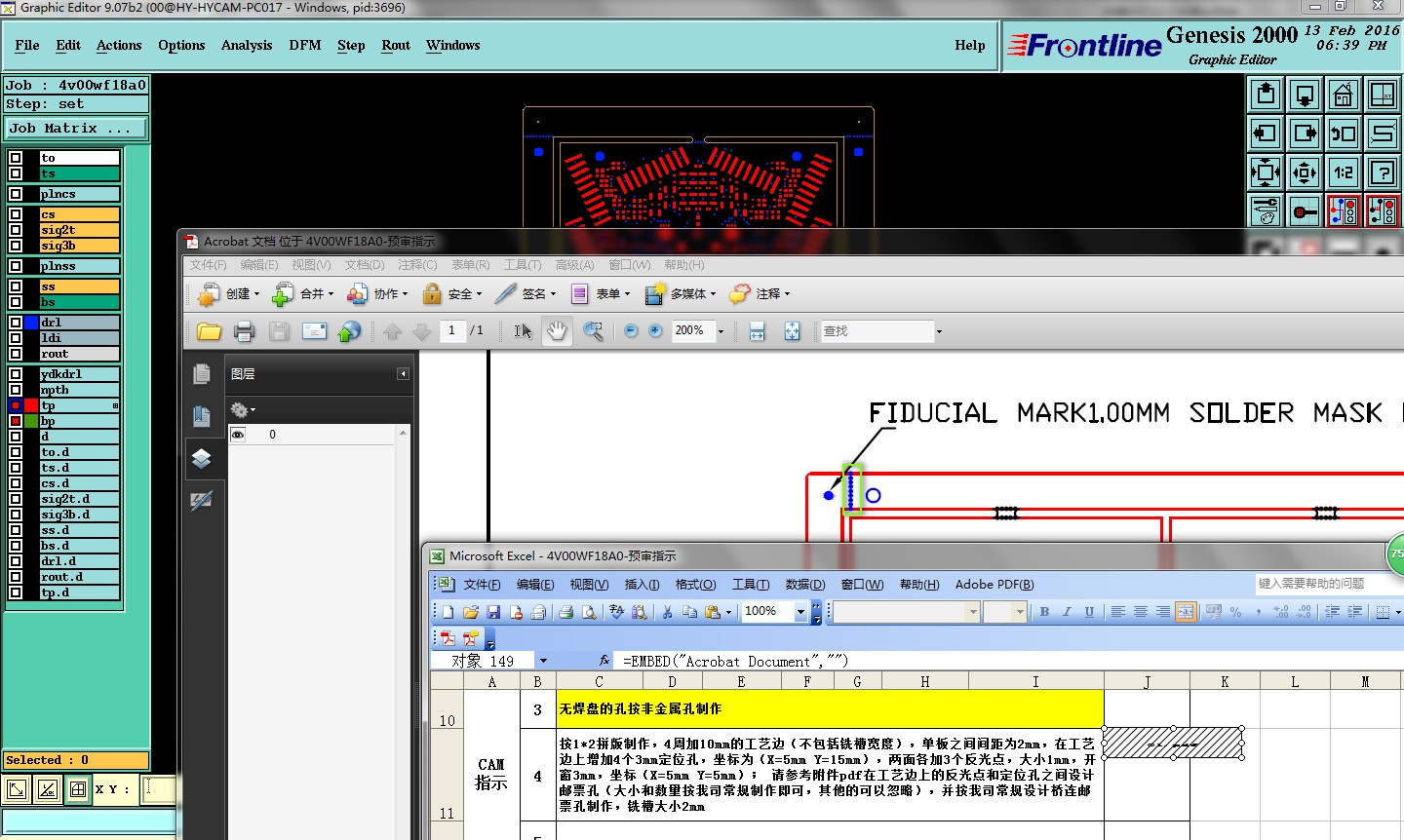Click the Acrobat open folder icon
Viewport: 1404px width, 840px height.
[x=209, y=331]
